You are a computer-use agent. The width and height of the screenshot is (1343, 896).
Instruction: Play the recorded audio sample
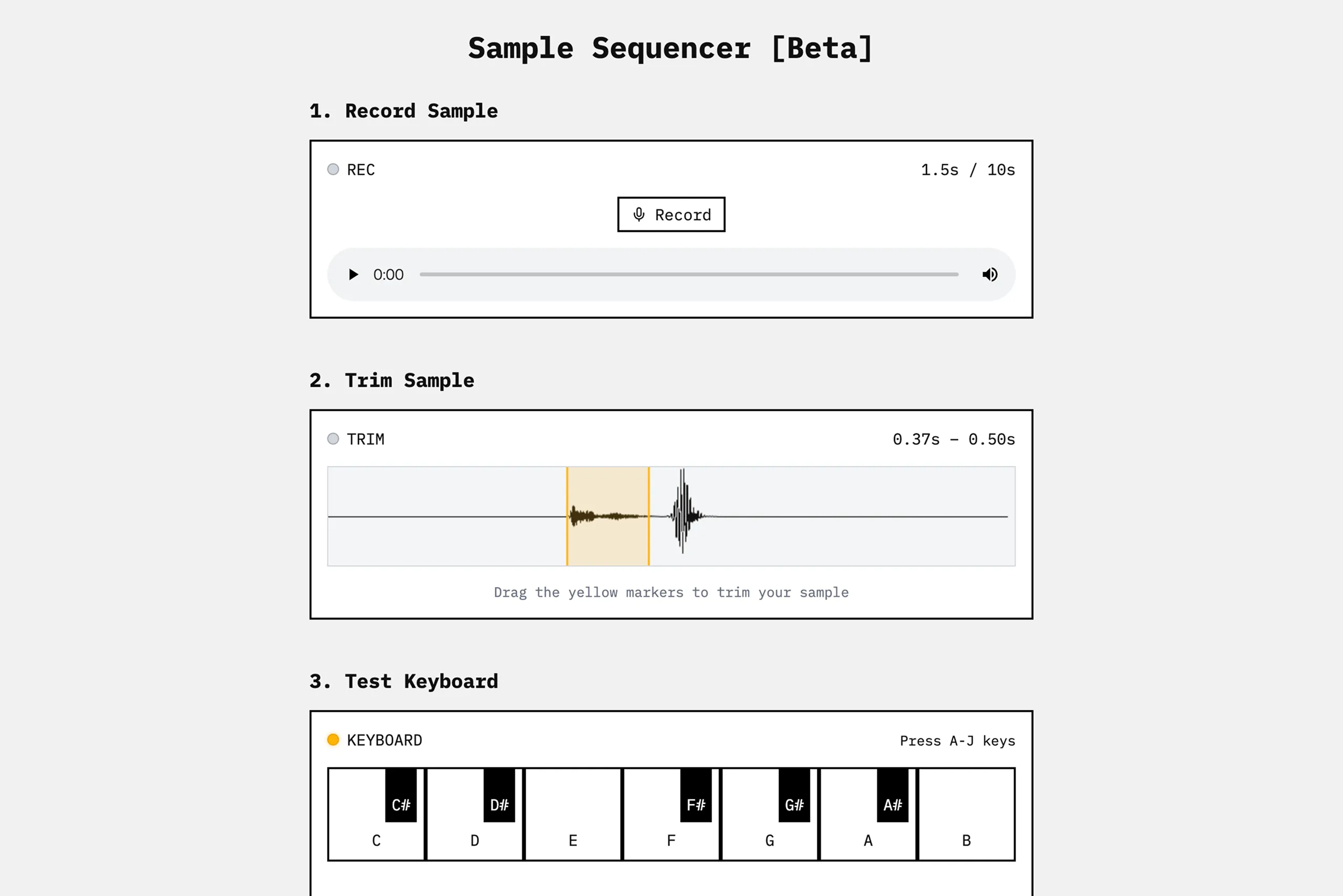coord(353,275)
